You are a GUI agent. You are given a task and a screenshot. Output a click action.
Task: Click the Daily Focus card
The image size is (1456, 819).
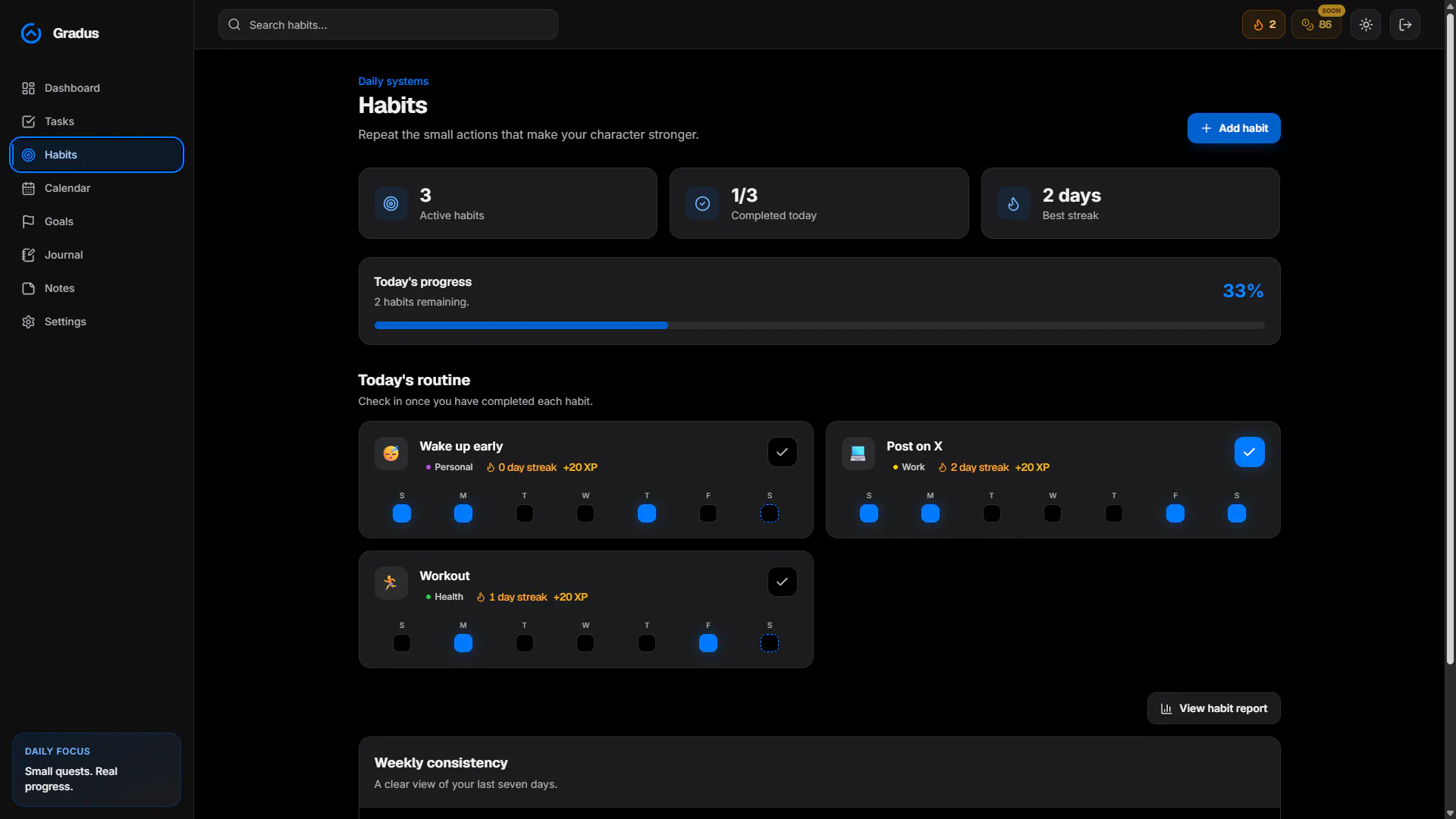coord(96,769)
